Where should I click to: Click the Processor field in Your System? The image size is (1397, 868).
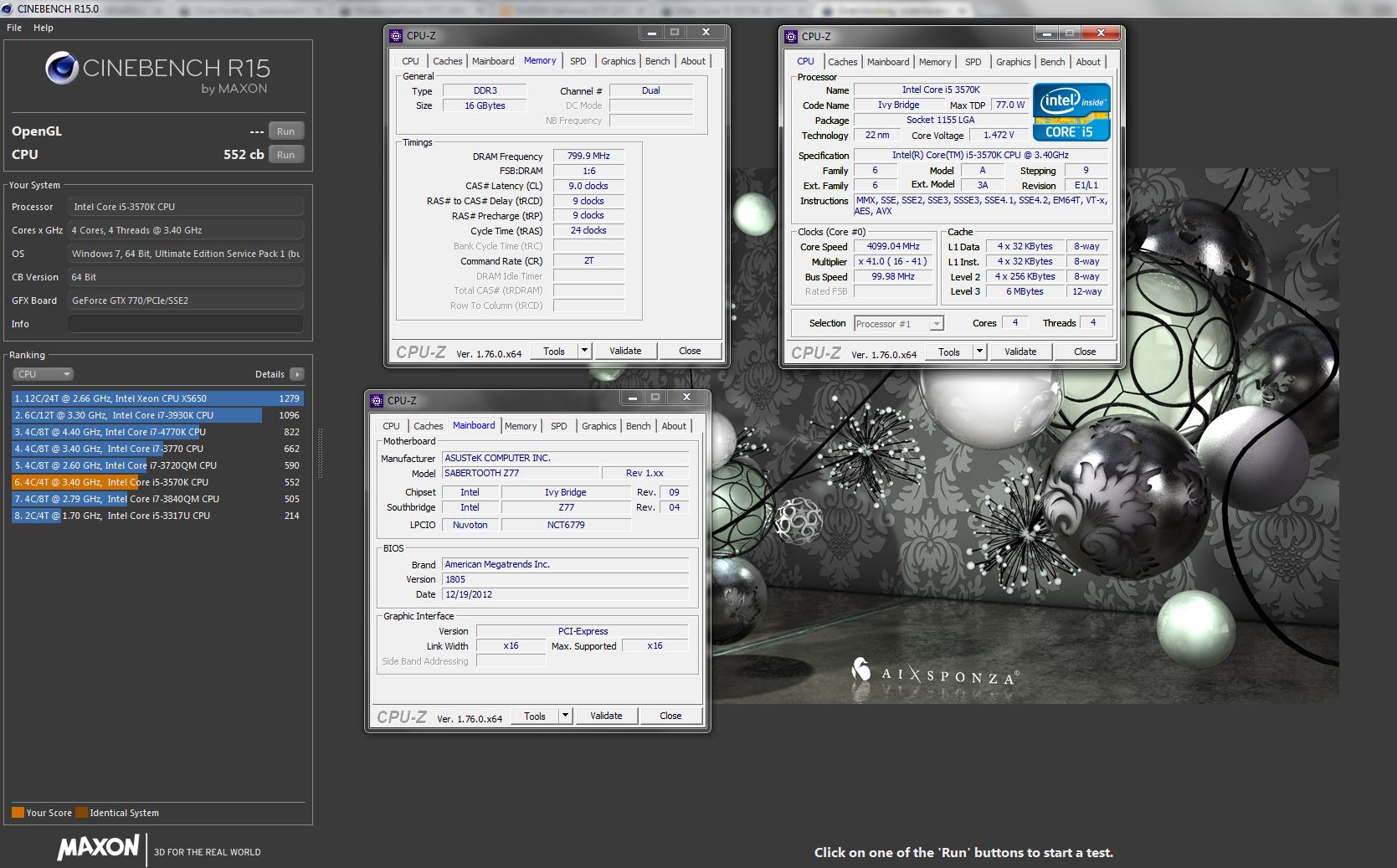point(186,207)
